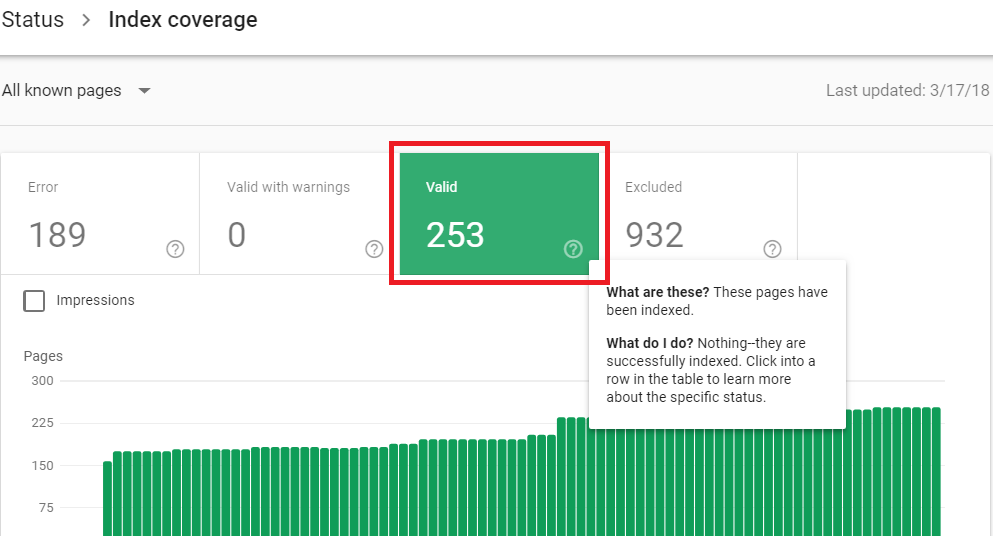Image resolution: width=993 pixels, height=536 pixels.
Task: Click the 253 valid pages count
Action: tap(455, 235)
